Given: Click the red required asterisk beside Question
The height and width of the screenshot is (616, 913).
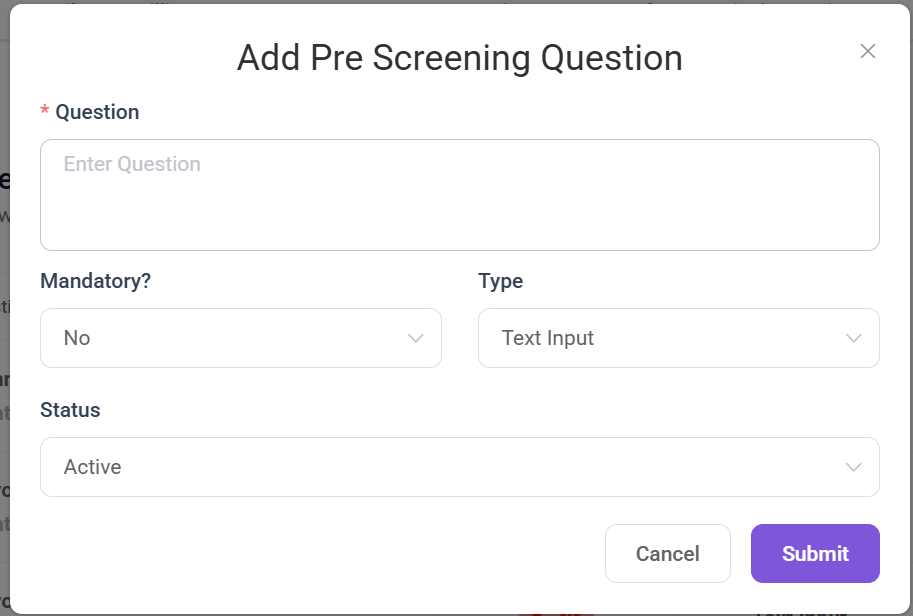Looking at the screenshot, I should pos(45,113).
